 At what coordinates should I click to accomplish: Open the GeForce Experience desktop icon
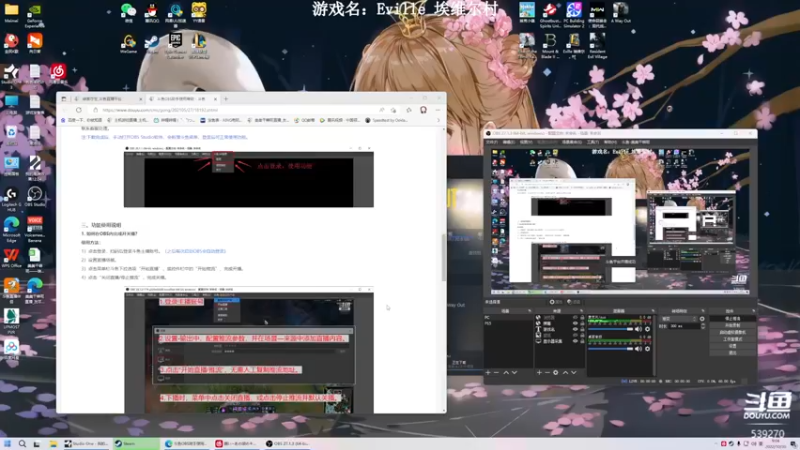click(35, 14)
